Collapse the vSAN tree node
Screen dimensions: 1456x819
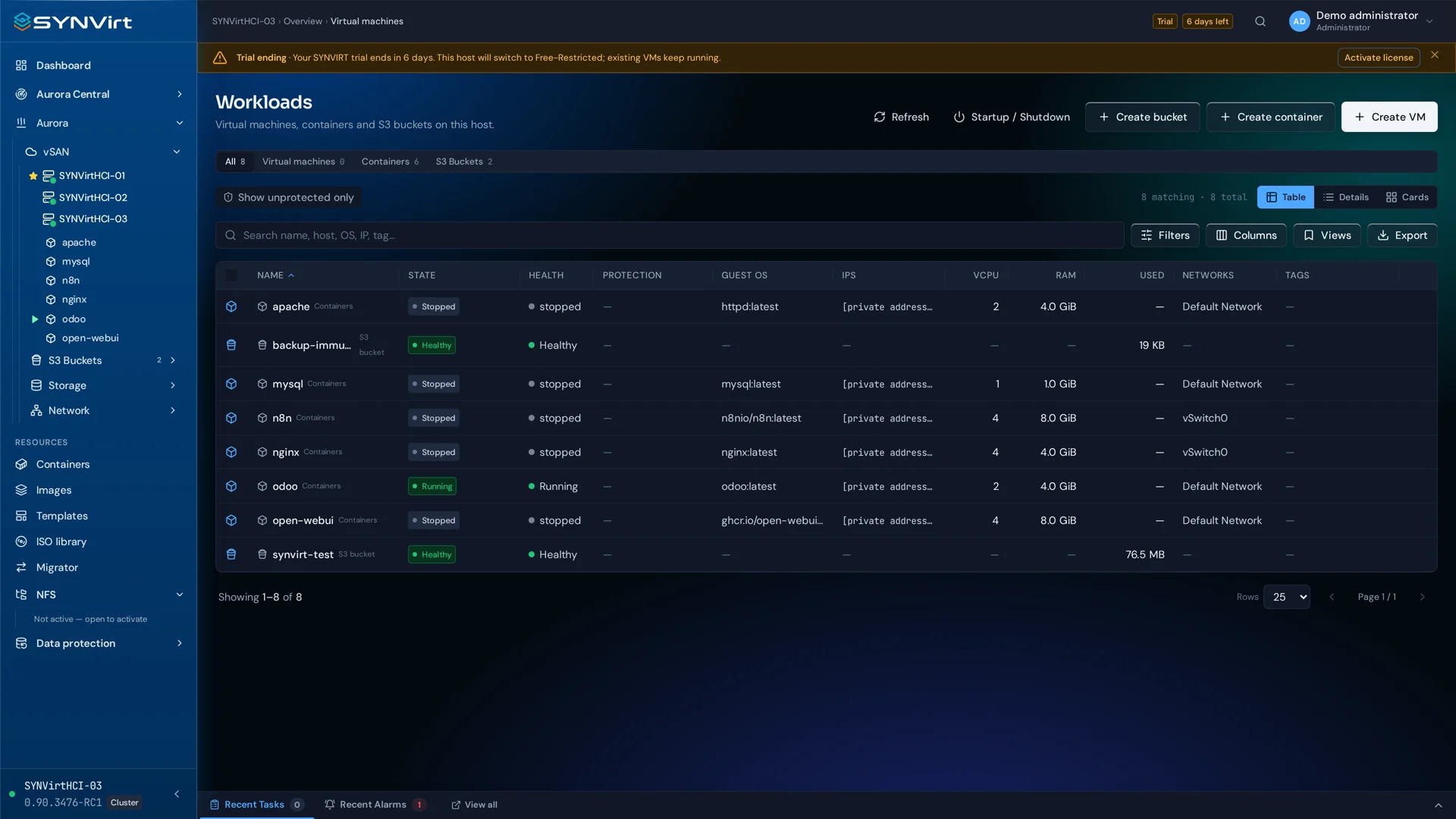pos(177,152)
